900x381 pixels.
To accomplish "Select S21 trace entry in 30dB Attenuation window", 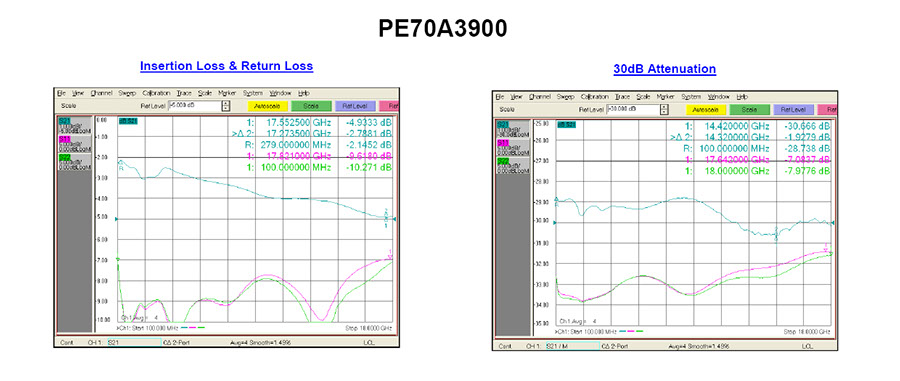I will [513, 130].
